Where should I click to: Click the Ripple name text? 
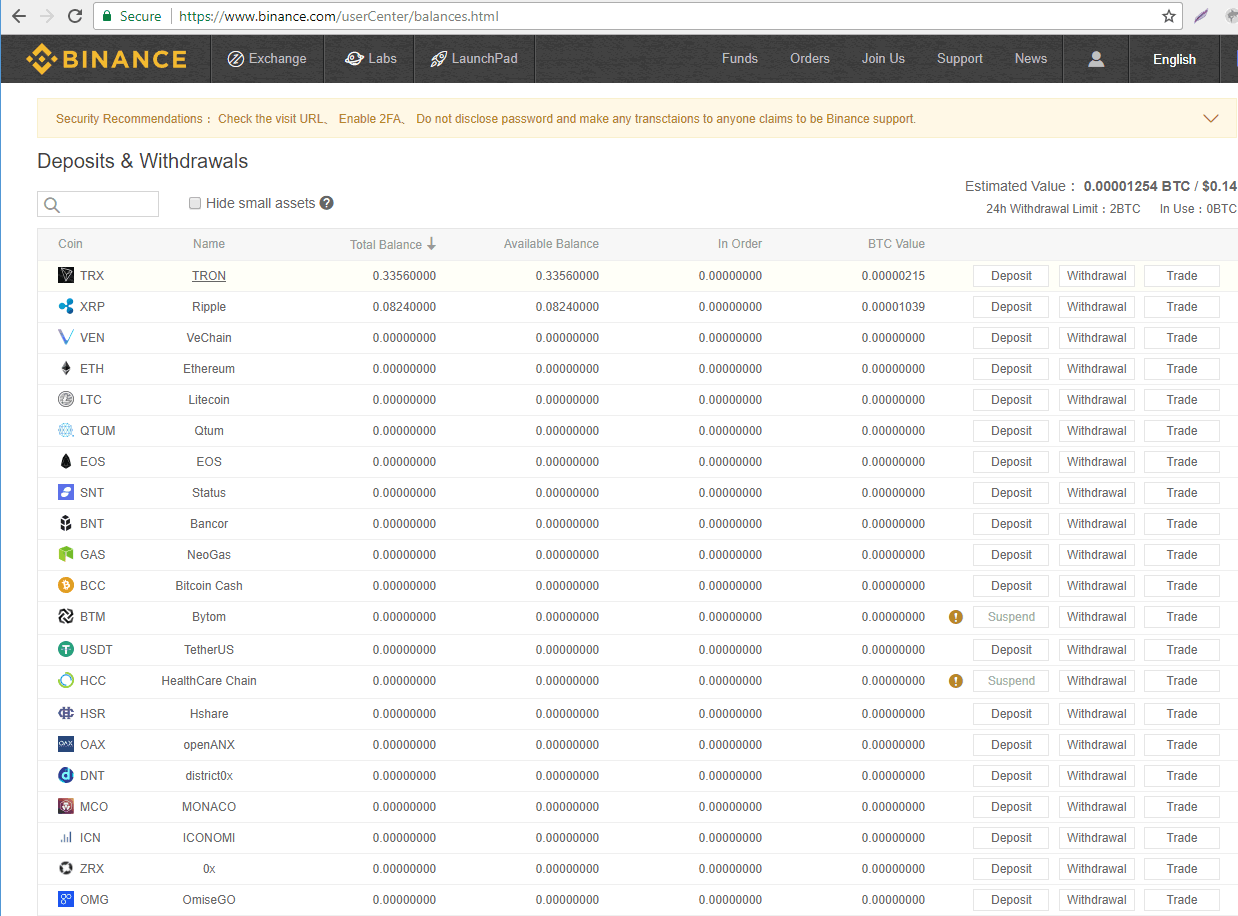209,307
